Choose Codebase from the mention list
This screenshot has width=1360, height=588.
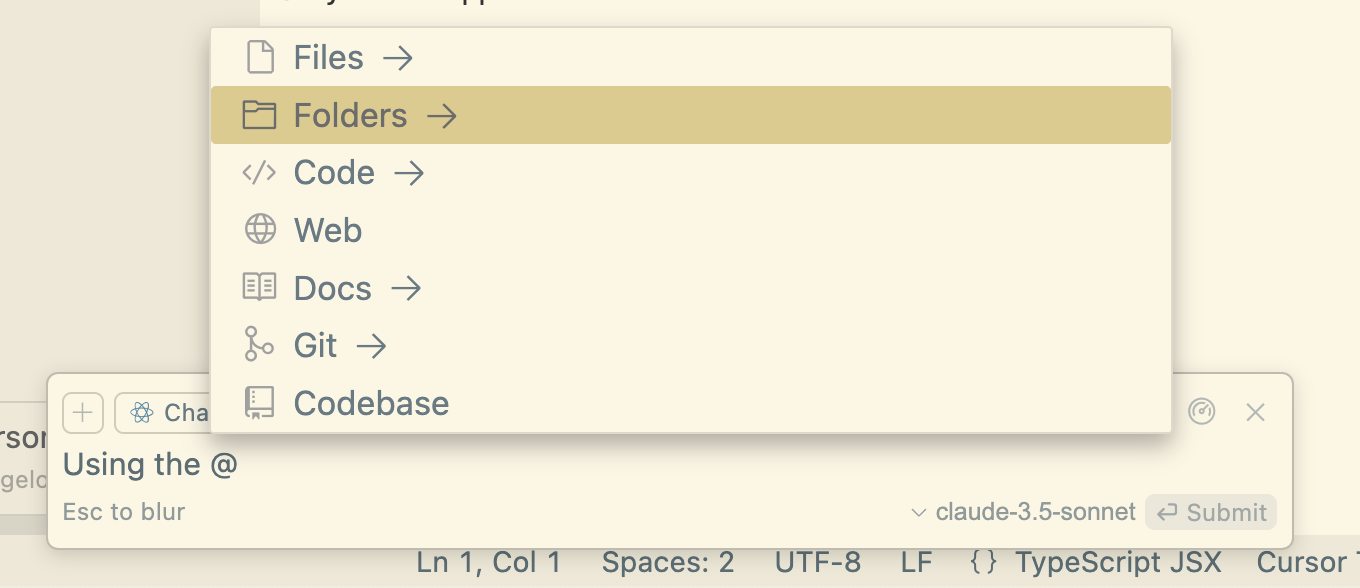coord(690,403)
